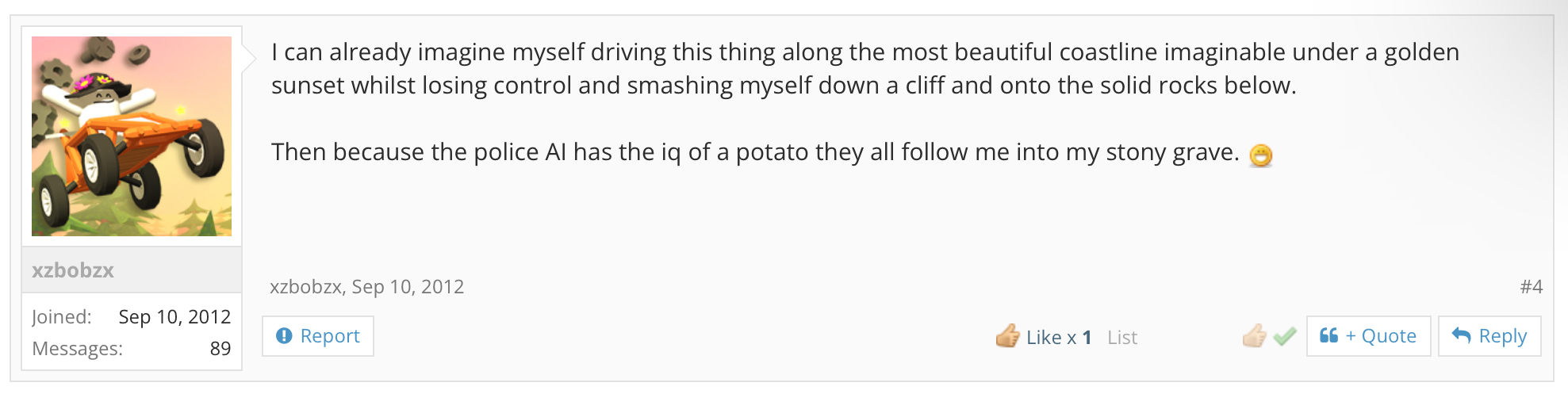Click the faded thumbs-up icon near the checkmark

(x=1254, y=336)
